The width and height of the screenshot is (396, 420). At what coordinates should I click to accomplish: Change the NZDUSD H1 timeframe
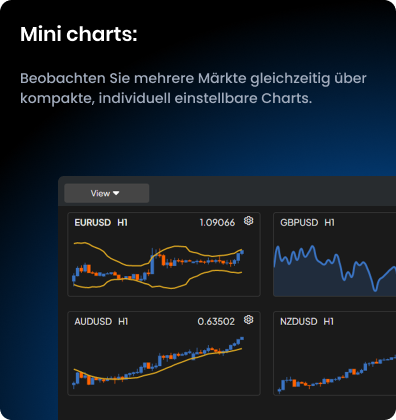pyautogui.click(x=329, y=322)
